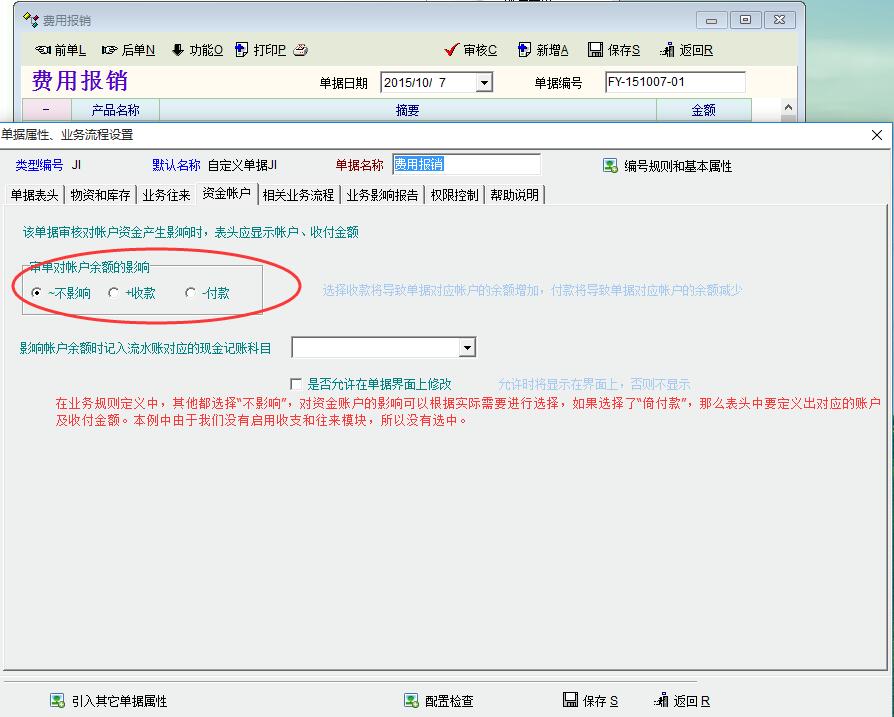
Task: Select the 不影响 radio option
Action: (x=37, y=293)
